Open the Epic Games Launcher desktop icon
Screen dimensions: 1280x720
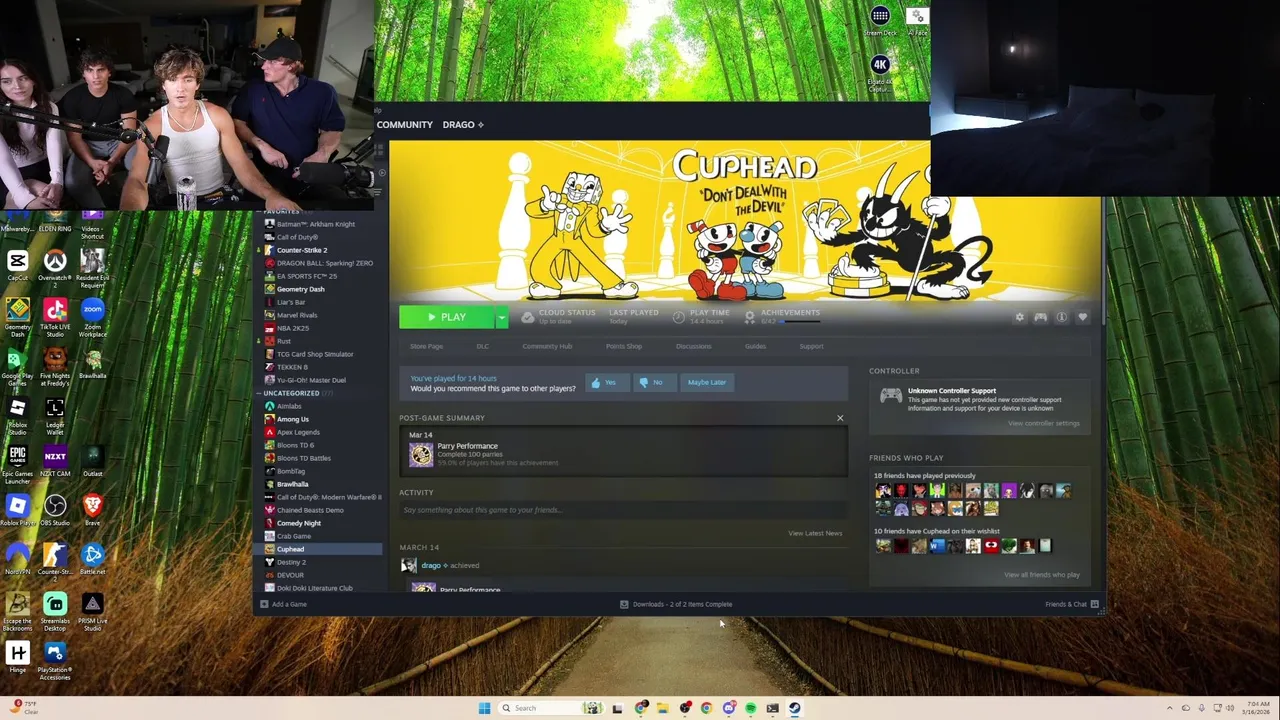click(x=17, y=464)
